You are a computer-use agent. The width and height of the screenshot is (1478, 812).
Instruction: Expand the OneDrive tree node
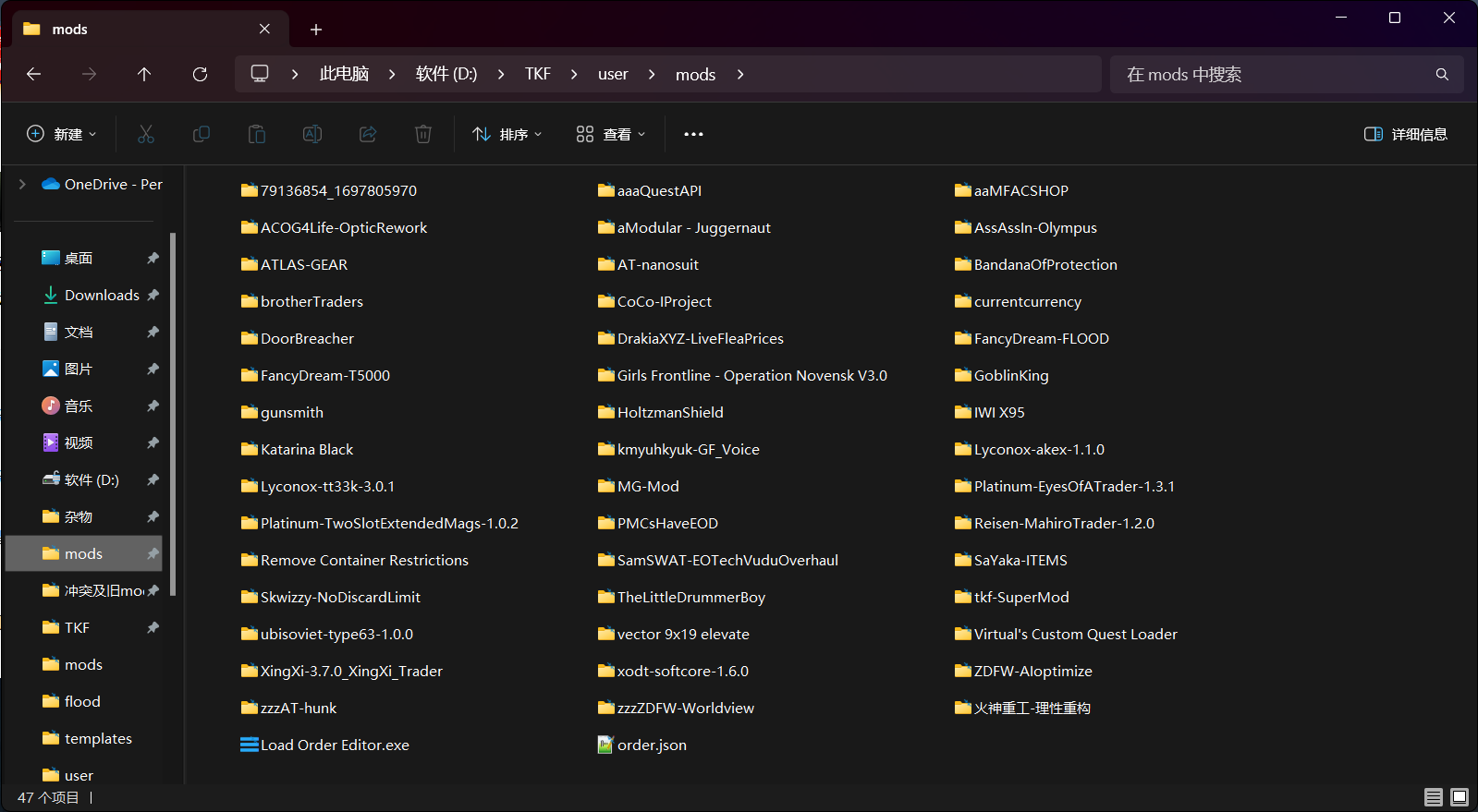22,185
